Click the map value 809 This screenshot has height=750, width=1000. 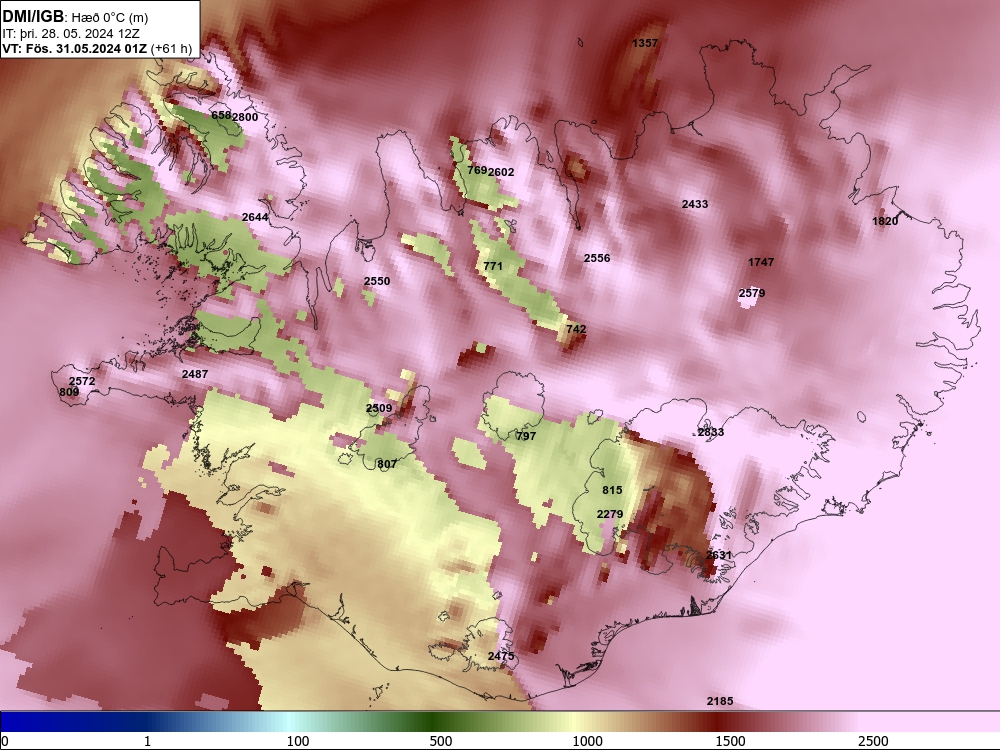pos(69,392)
